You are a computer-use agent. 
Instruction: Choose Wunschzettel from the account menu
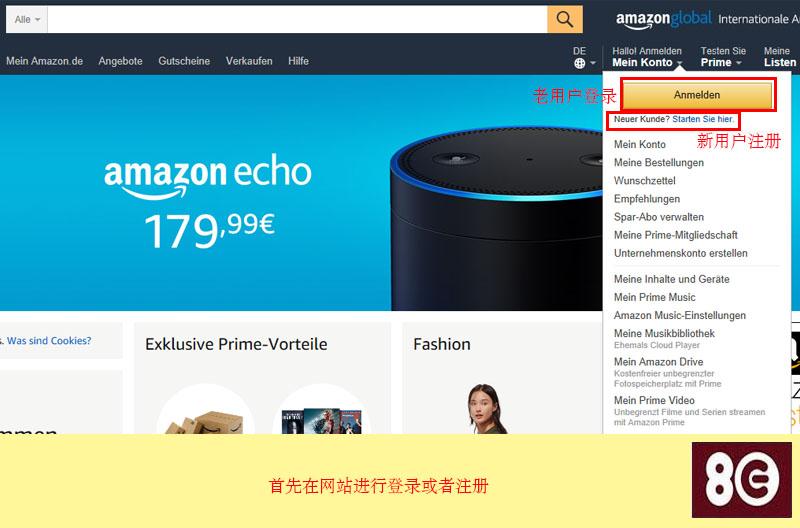click(644, 181)
